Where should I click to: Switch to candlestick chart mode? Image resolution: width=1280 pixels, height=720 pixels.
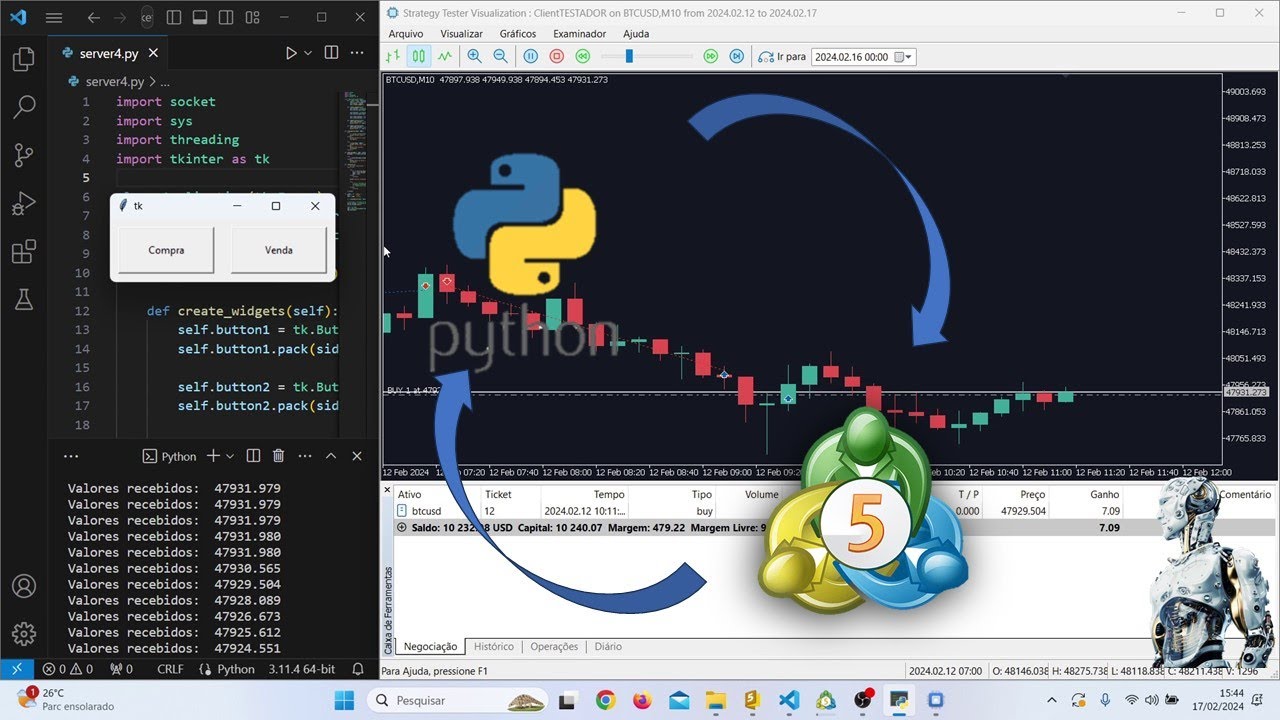pyautogui.click(x=418, y=57)
